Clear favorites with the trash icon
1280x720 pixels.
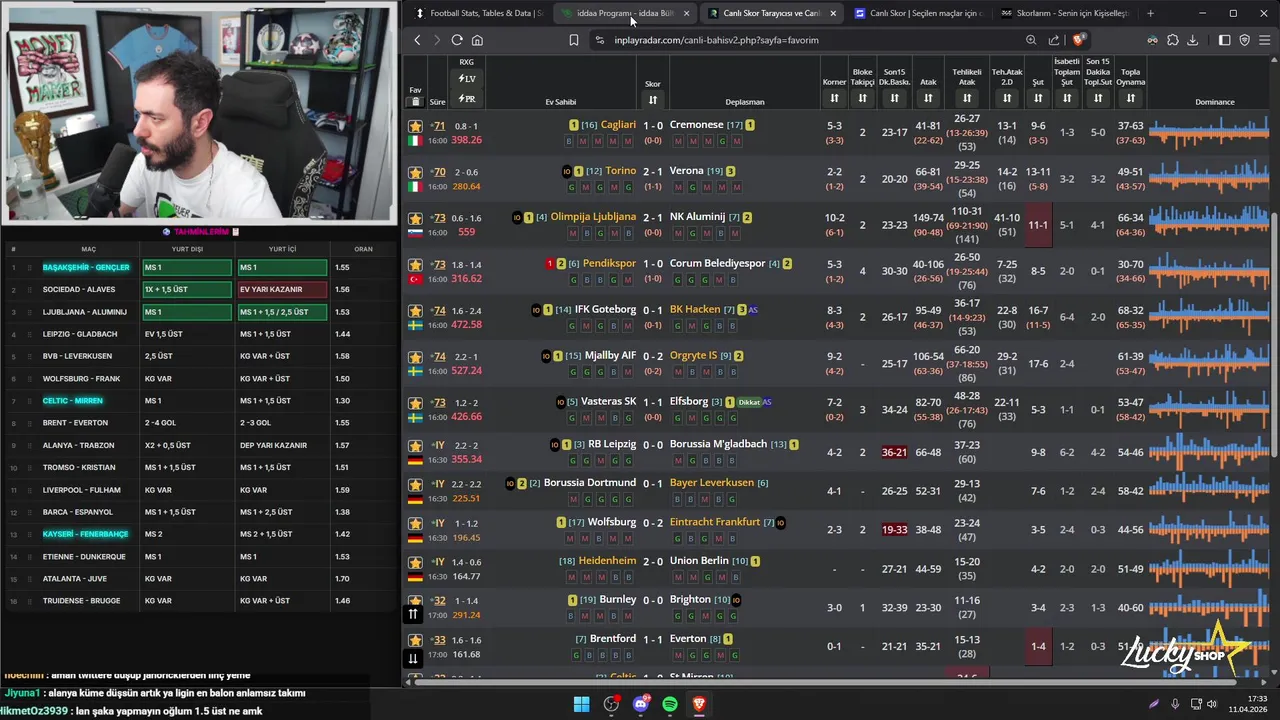tap(415, 102)
